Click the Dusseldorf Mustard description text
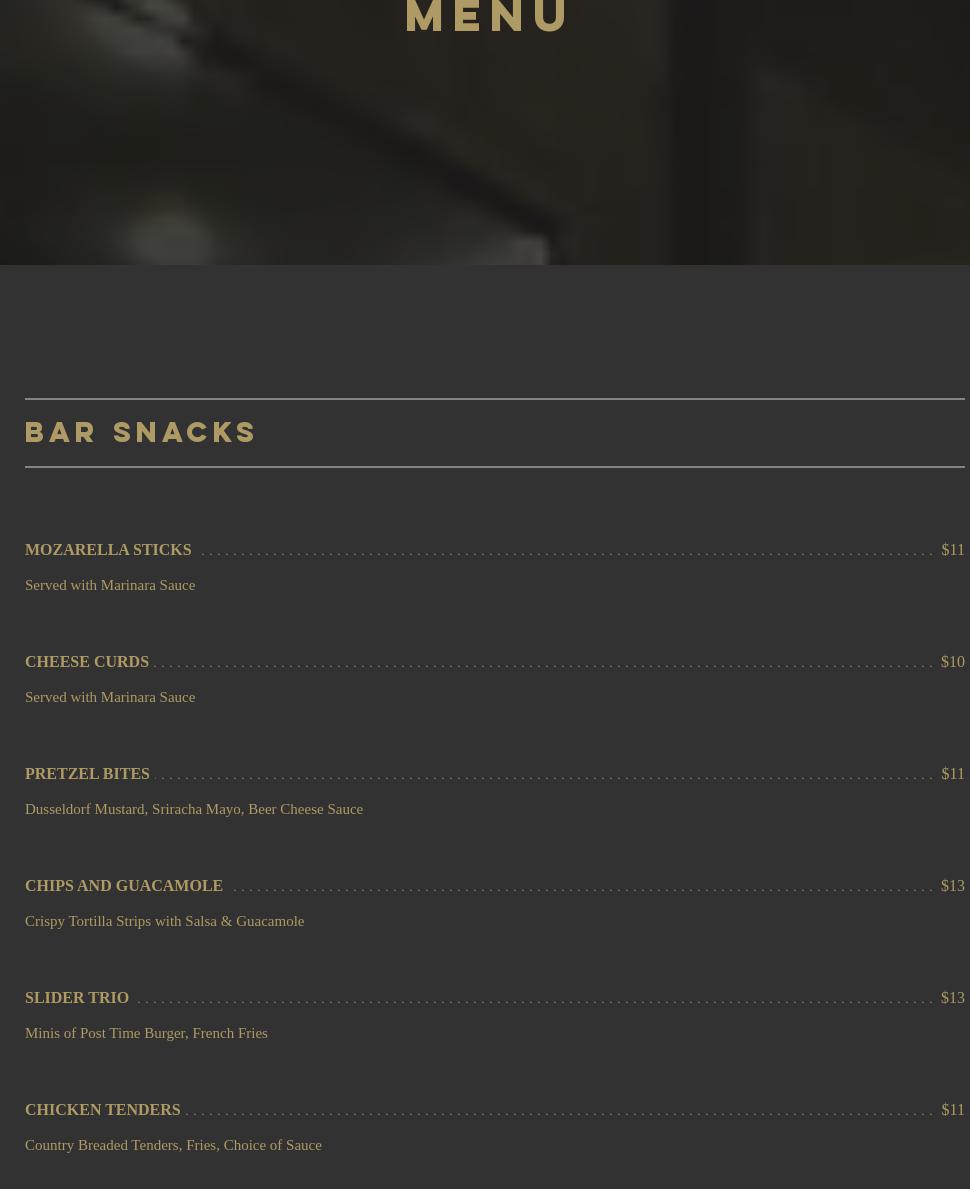 tap(194, 809)
